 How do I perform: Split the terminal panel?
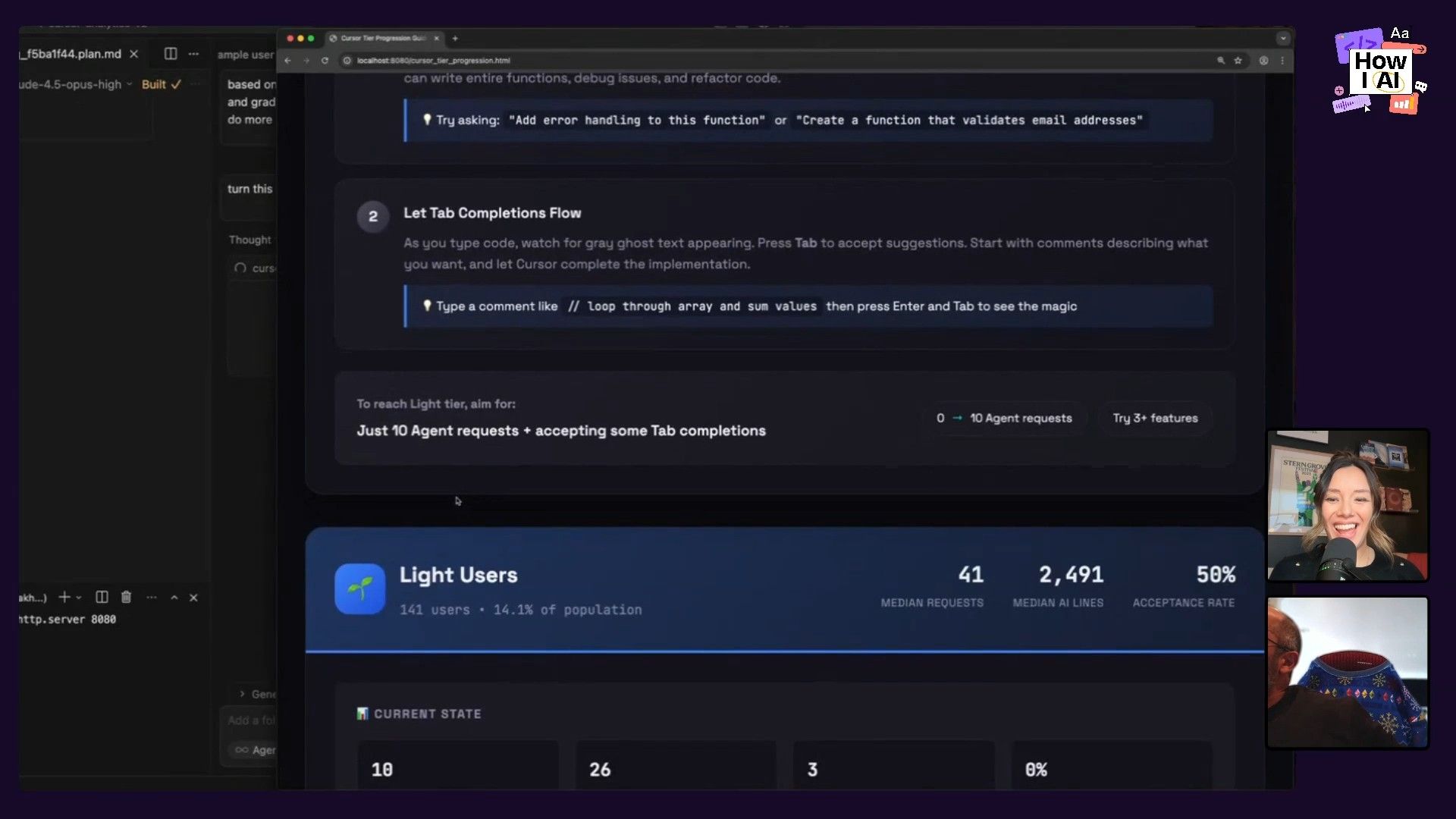102,598
